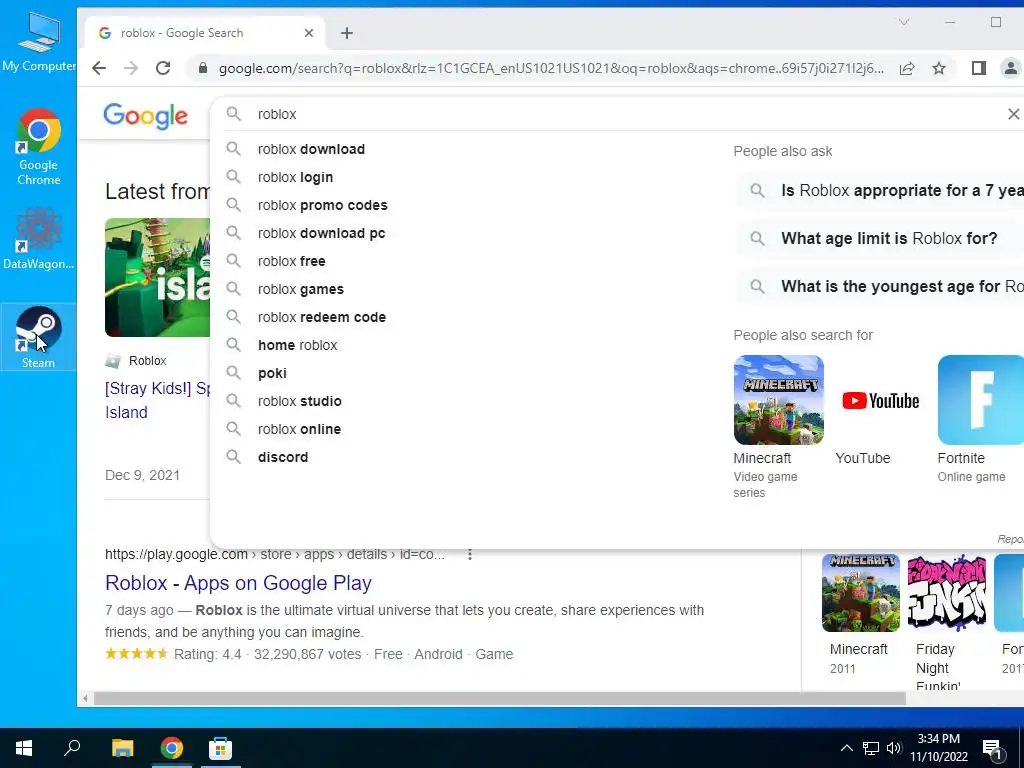Open the Fortnite online game card
1024x768 pixels.
pyautogui.click(x=980, y=419)
